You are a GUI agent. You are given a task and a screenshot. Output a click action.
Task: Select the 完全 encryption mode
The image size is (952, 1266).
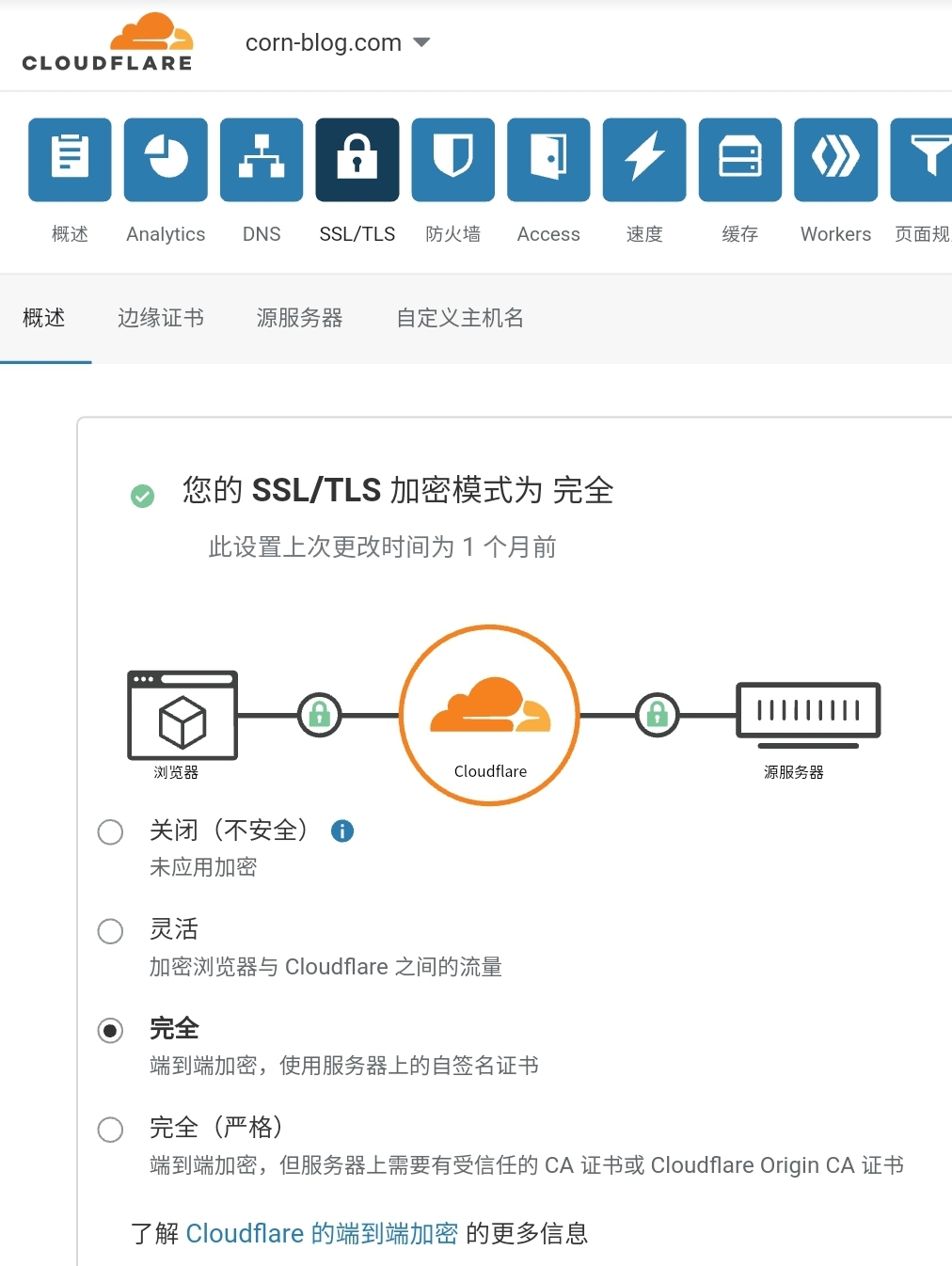pos(111,1031)
